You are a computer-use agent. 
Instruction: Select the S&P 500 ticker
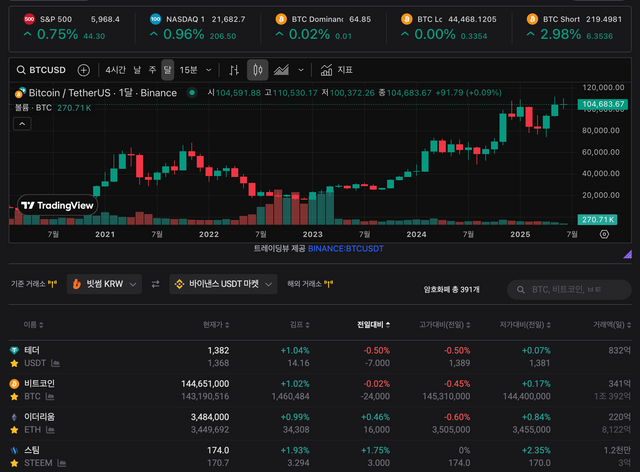coord(72,27)
